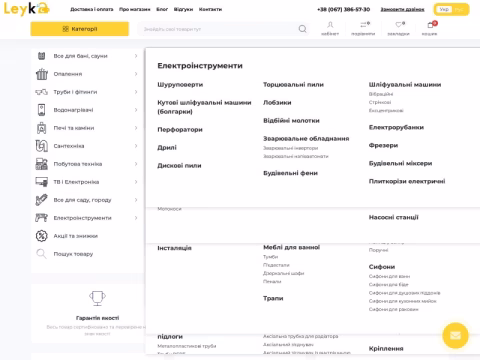Screen dimensions: 480x360
Task: Expand the Все для бані, сауни chevron
Action: point(136,56)
